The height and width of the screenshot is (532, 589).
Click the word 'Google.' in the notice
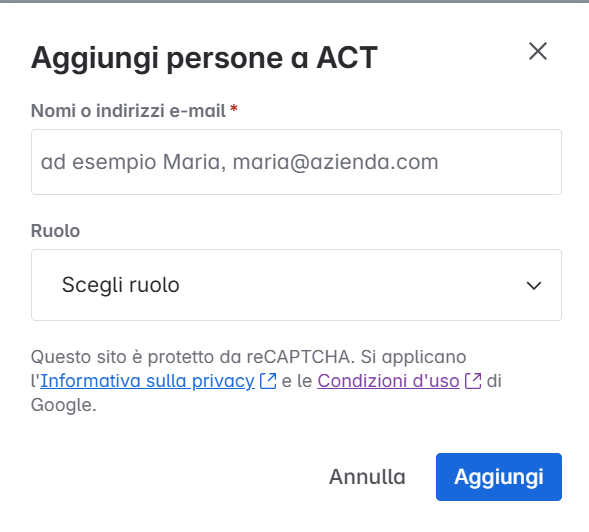[63, 405]
